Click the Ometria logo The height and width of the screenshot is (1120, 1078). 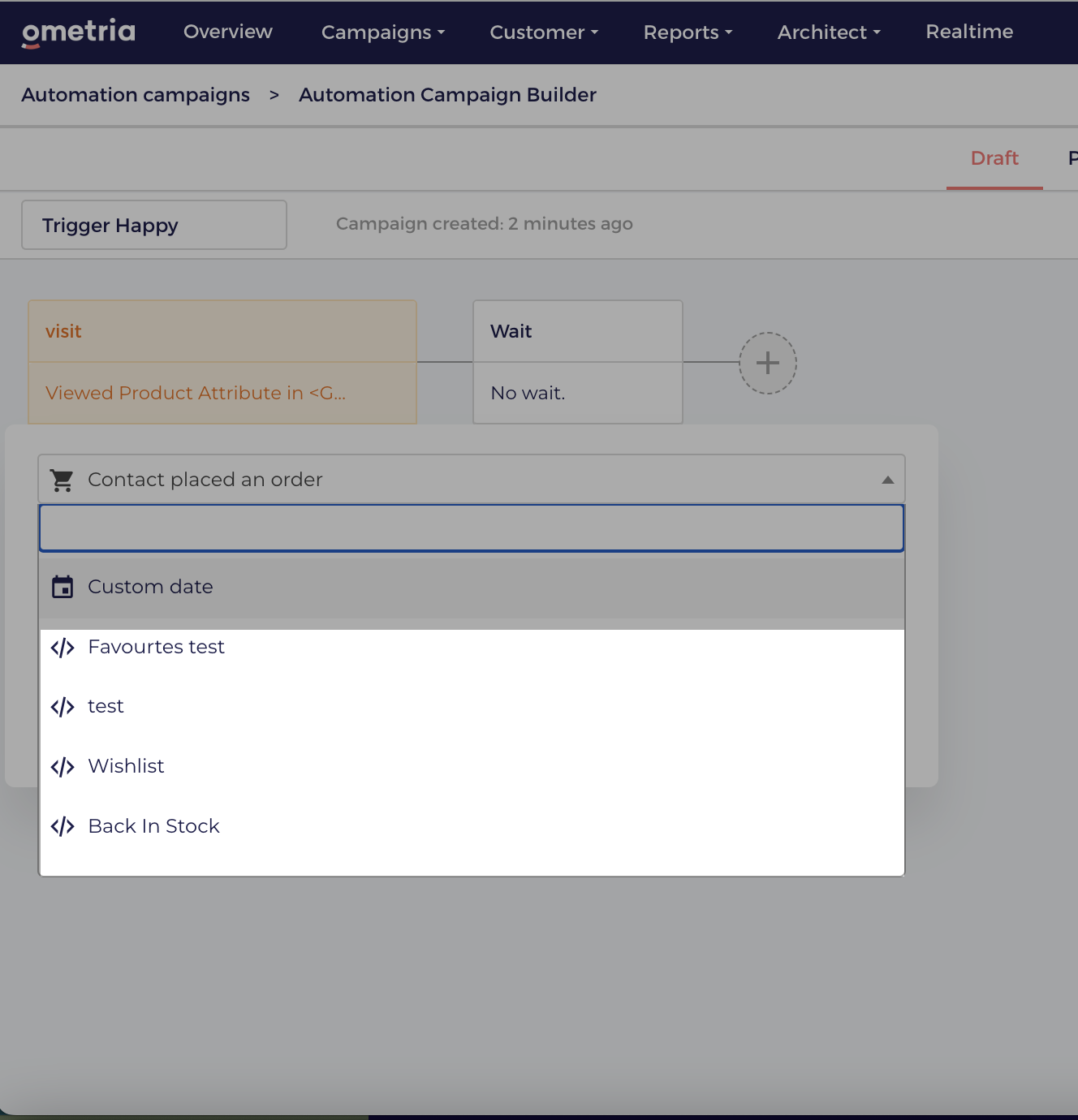79,32
